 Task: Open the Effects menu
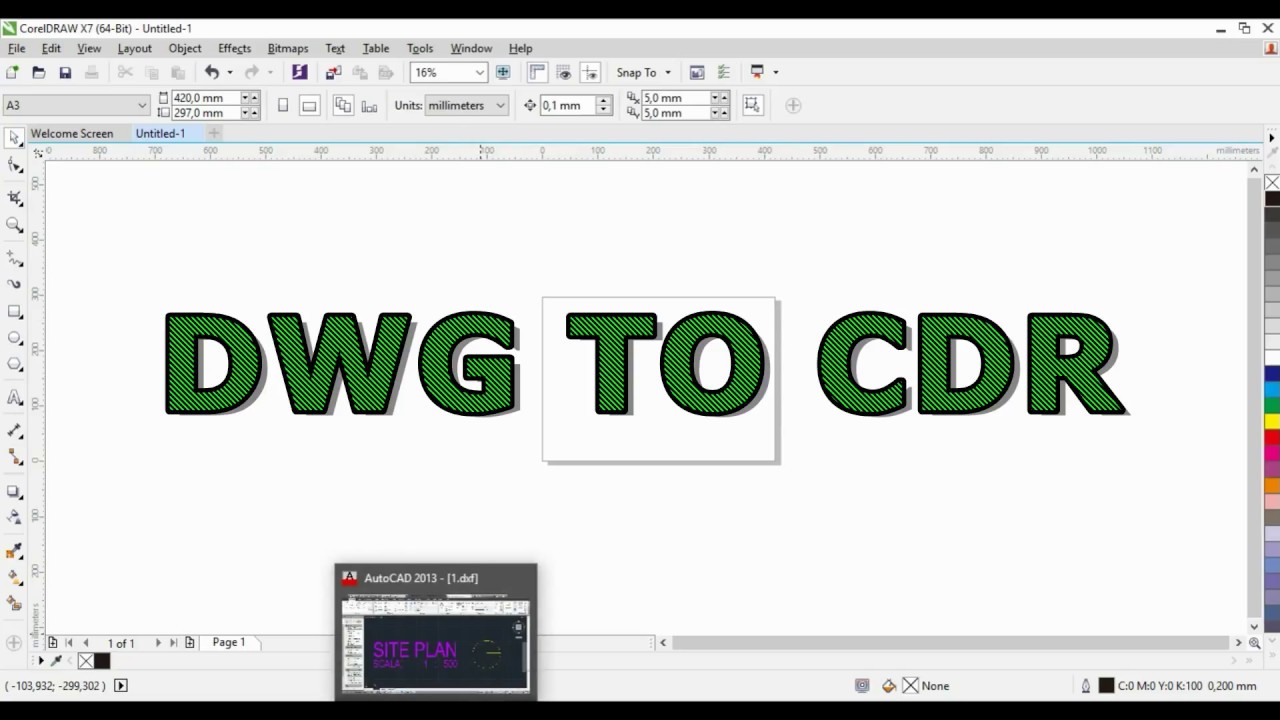point(234,48)
